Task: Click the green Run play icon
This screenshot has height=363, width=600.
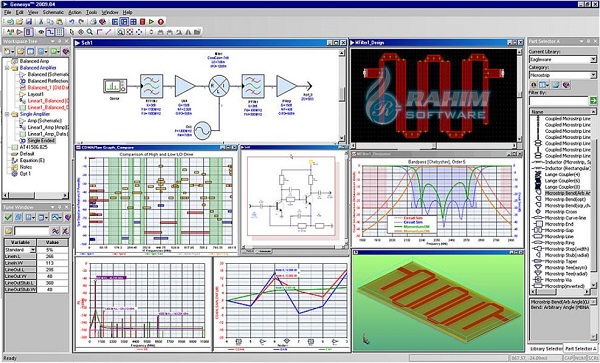Action: (x=151, y=22)
